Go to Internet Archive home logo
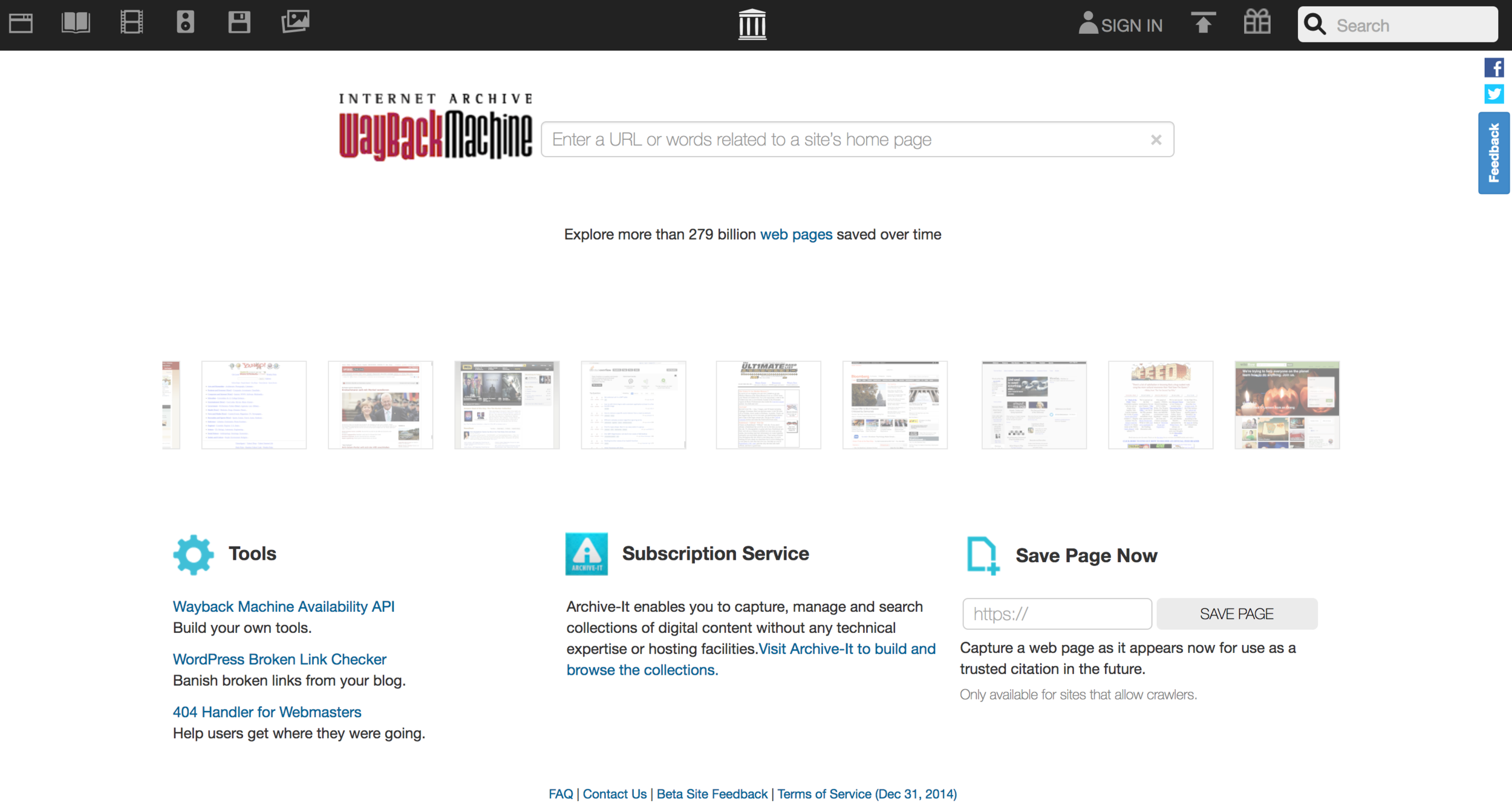The image size is (1512, 809). pyautogui.click(x=752, y=24)
